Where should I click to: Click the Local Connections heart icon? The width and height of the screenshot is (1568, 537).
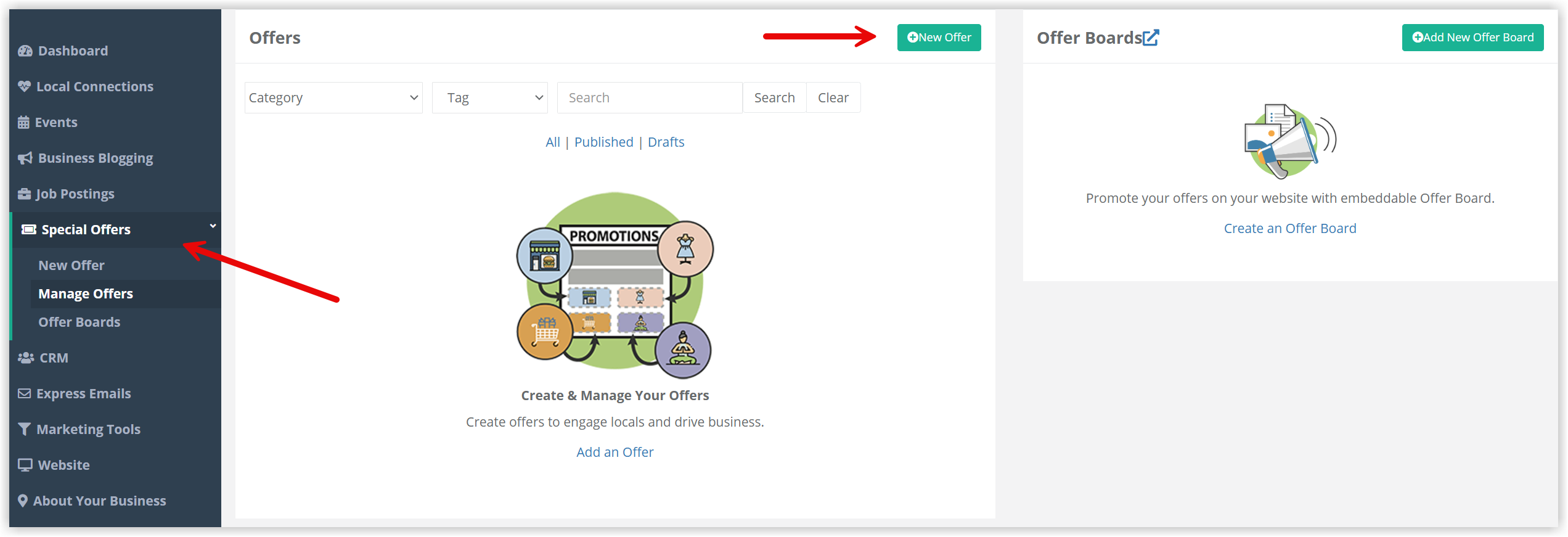tap(24, 86)
